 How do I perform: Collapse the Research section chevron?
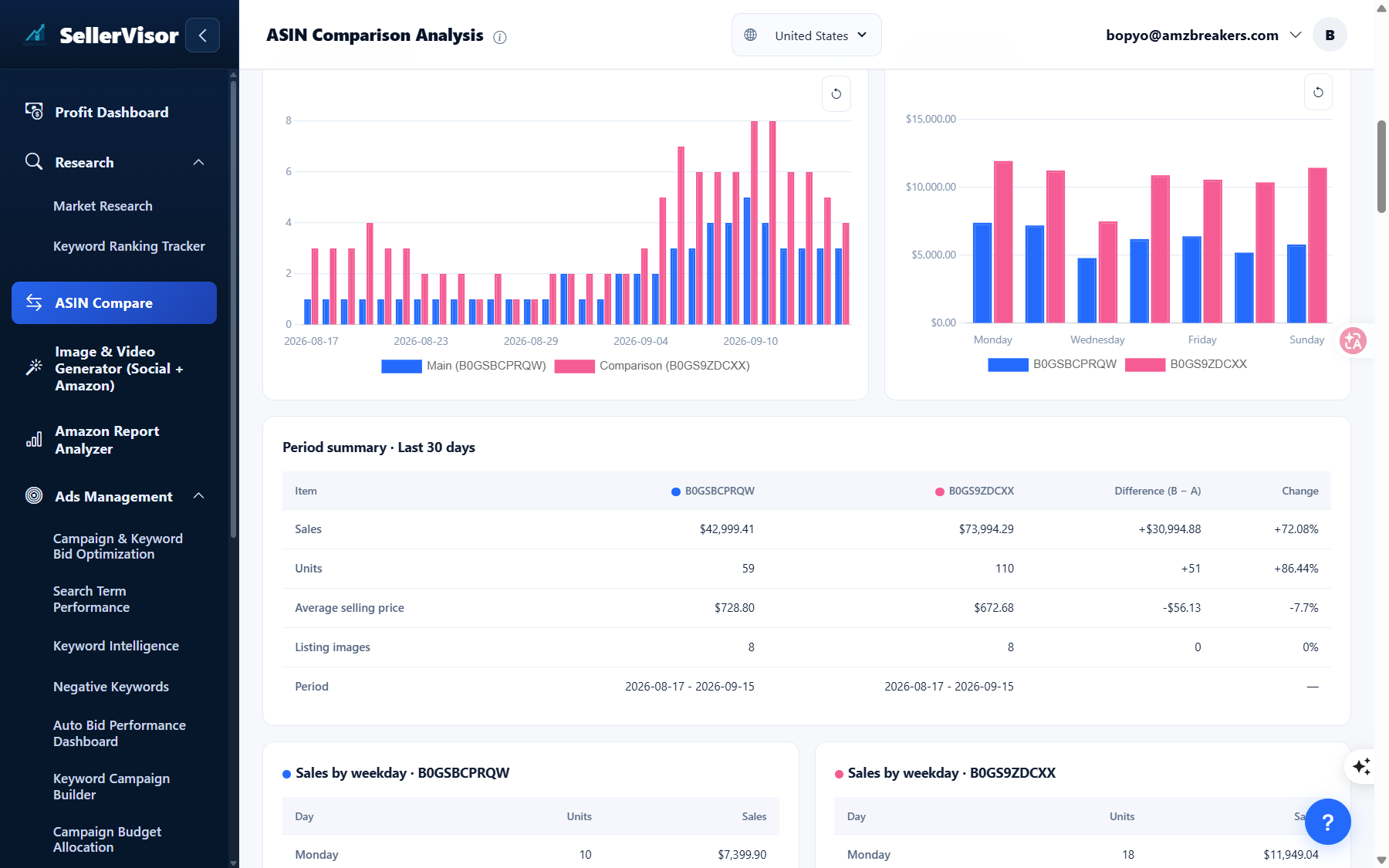click(198, 162)
